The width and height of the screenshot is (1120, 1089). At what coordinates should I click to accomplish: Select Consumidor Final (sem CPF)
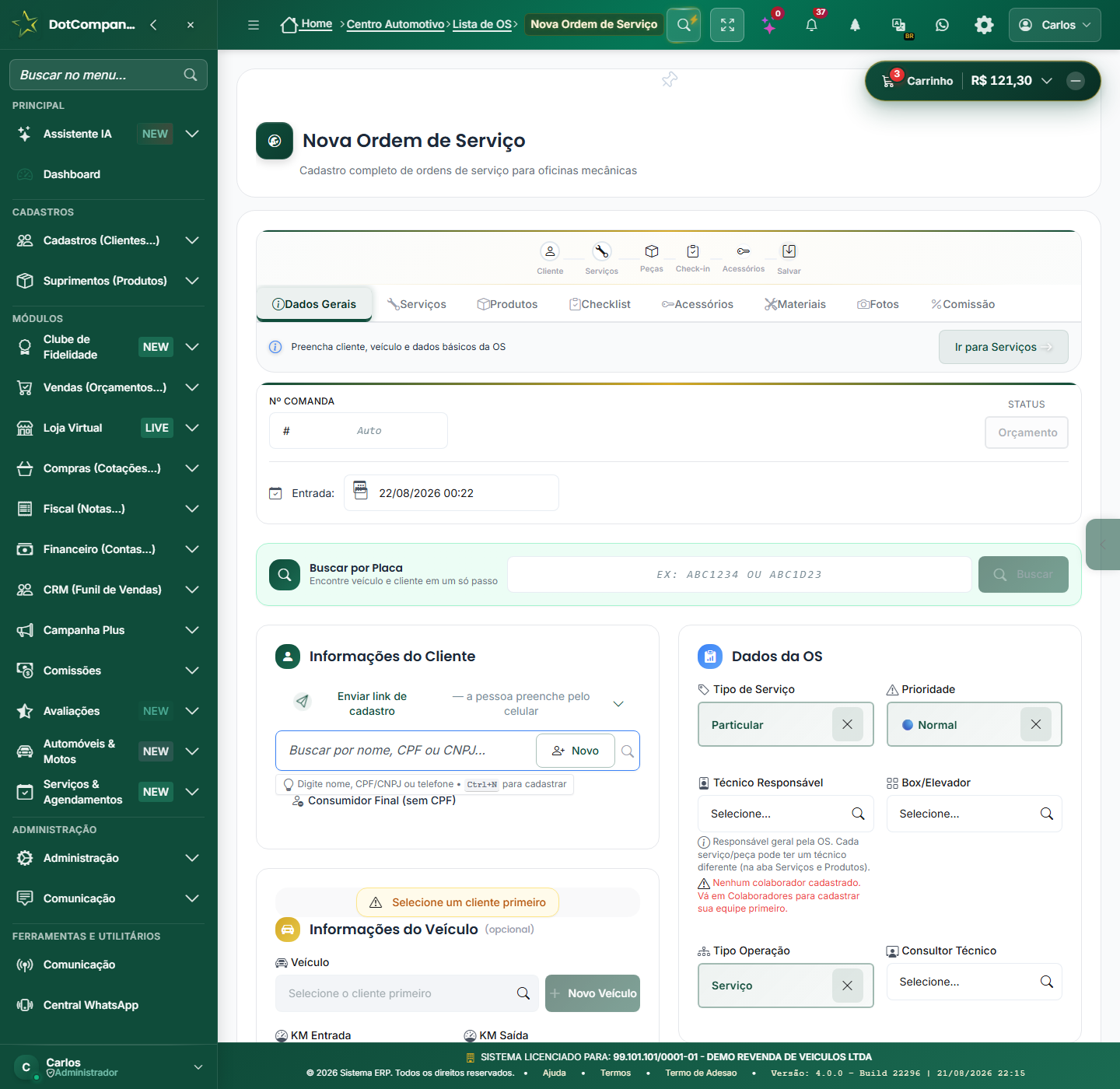[x=374, y=800]
